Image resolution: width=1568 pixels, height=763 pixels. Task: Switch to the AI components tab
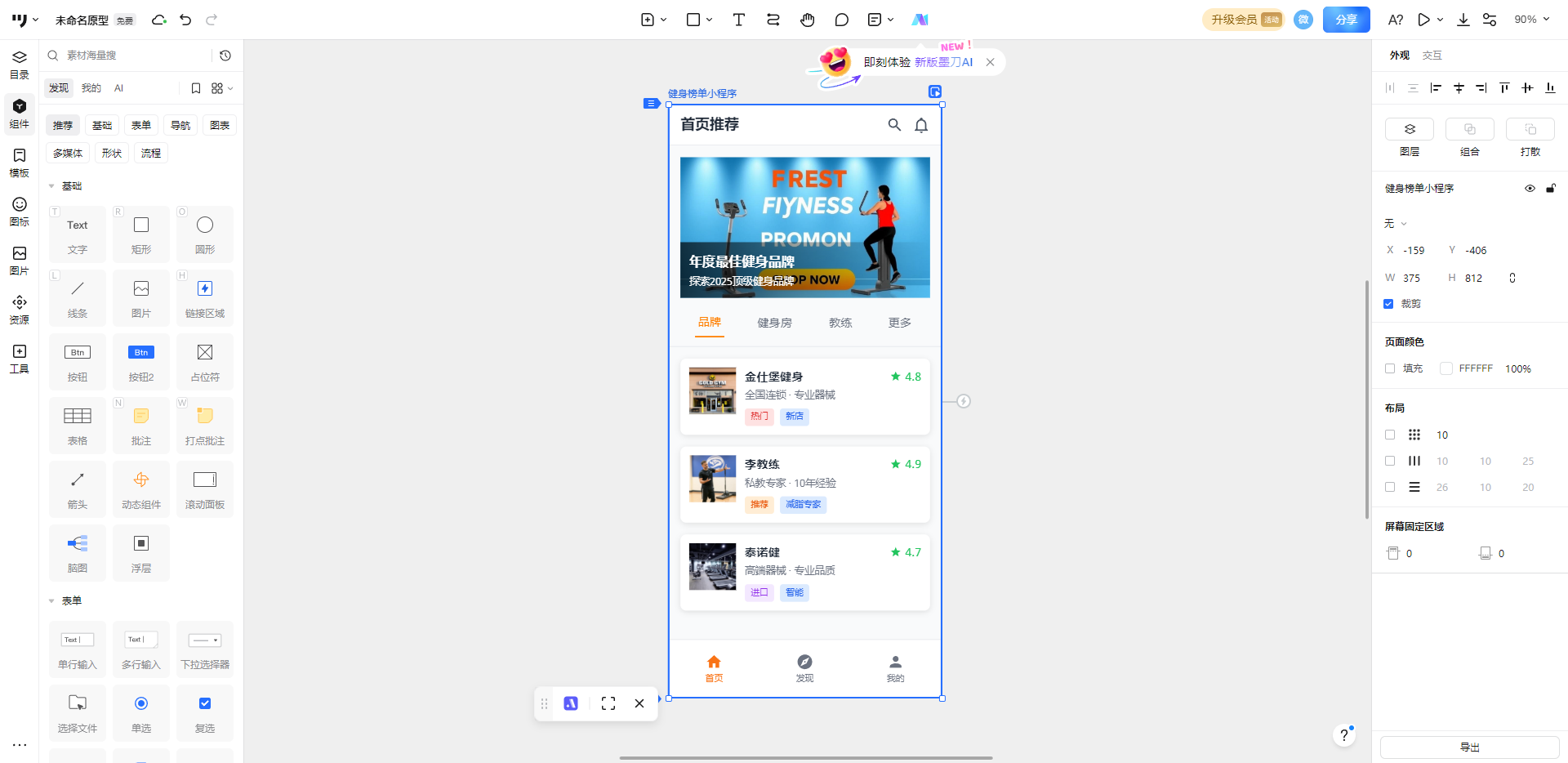point(118,88)
